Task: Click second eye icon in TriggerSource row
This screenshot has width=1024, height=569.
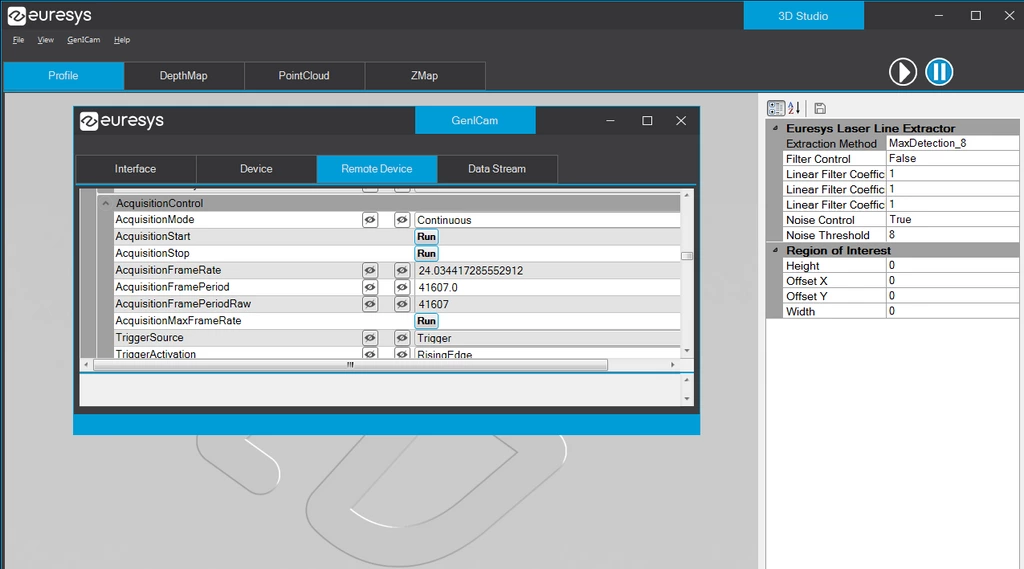Action: tap(402, 338)
